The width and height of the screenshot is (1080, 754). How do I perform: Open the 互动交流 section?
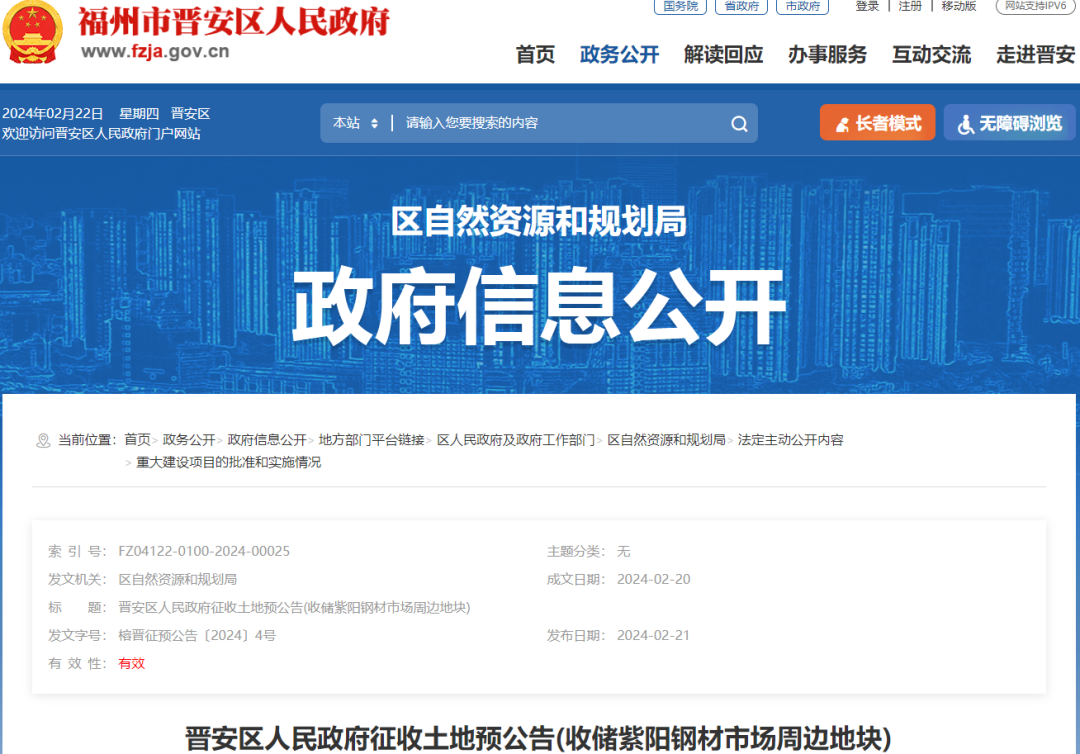pos(930,56)
